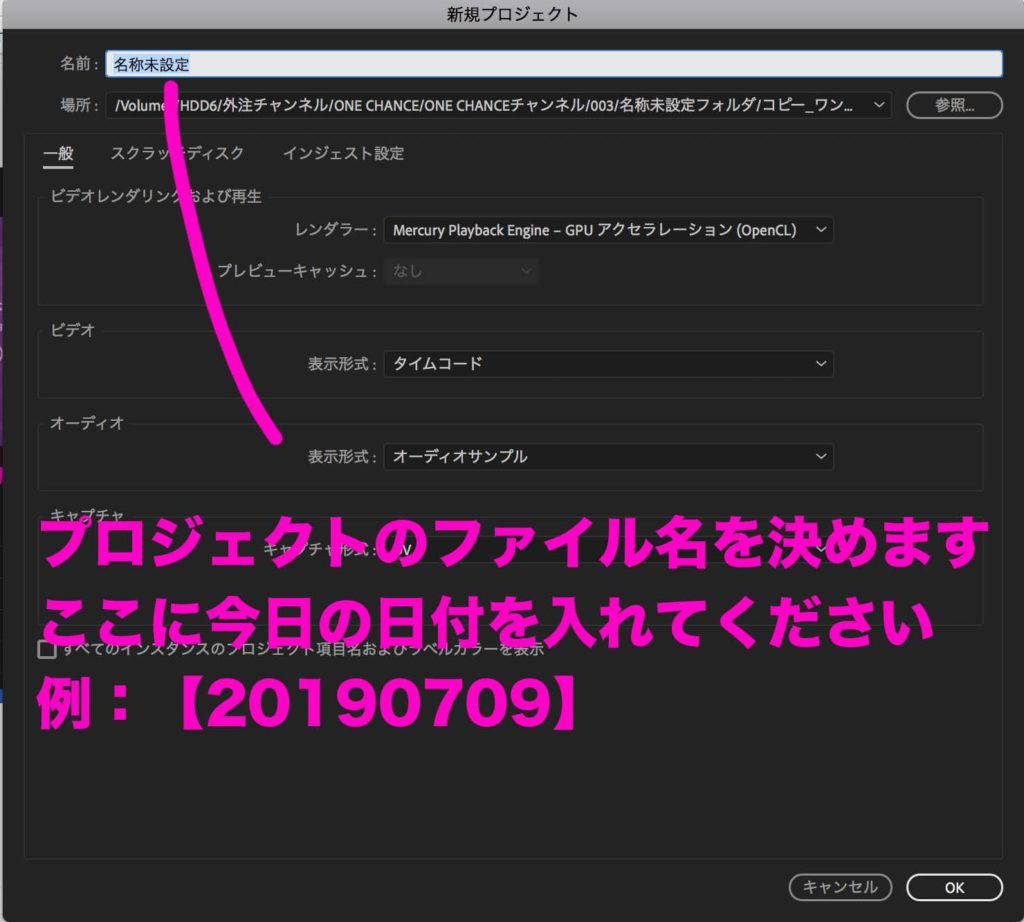Screen dimensions: 1024x922
Task: Click the ビデオレンダリングおよび再生 section heading
Action: coord(156,196)
